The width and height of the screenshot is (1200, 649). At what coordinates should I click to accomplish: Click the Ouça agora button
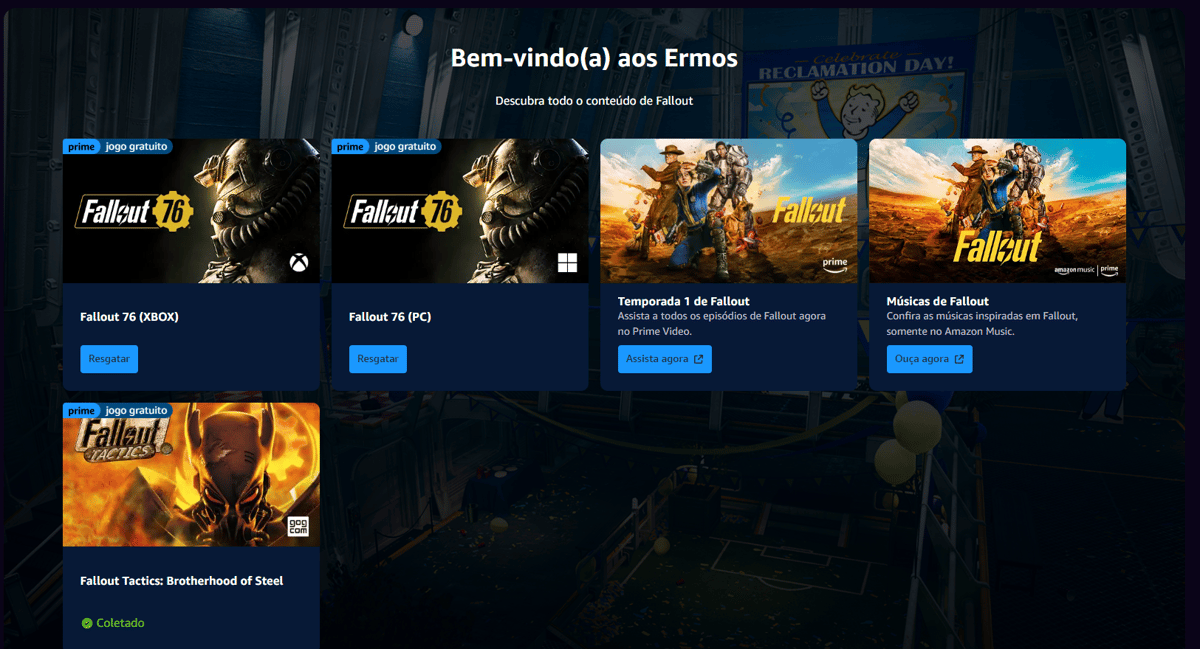pos(929,359)
